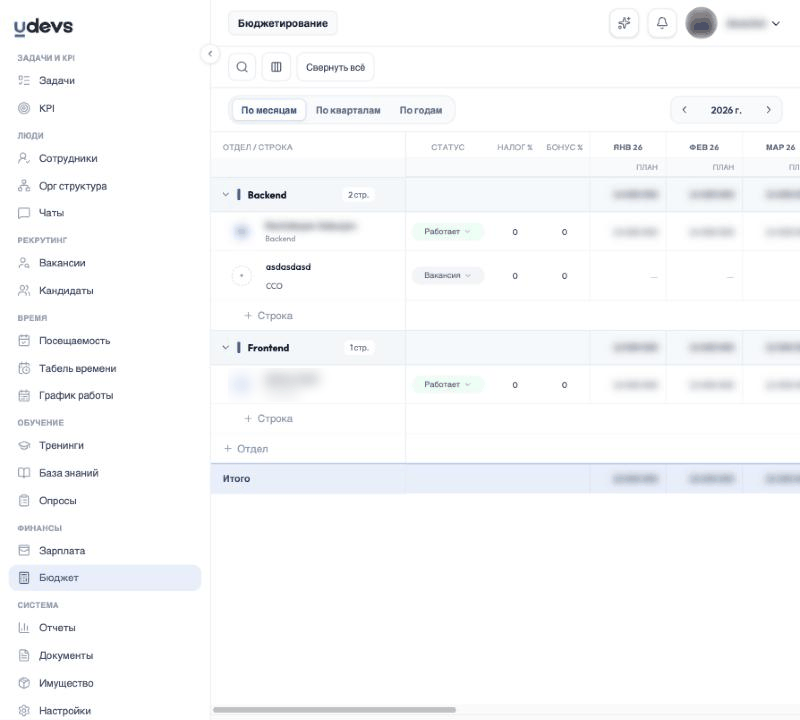Collapse the Backend department group
The width and height of the screenshot is (800, 720).
(226, 194)
